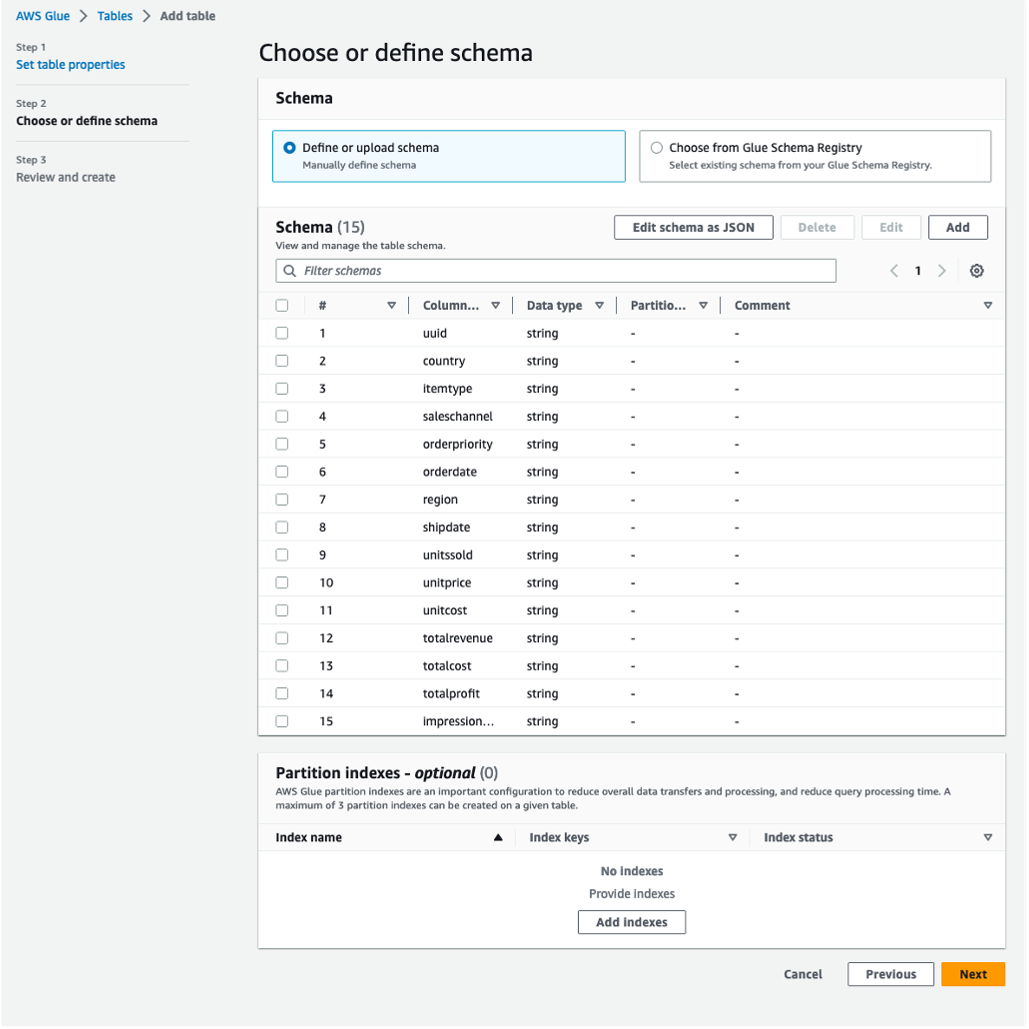Sort by Comment column arrow
The height and width of the screenshot is (1029, 1029).
(x=988, y=306)
